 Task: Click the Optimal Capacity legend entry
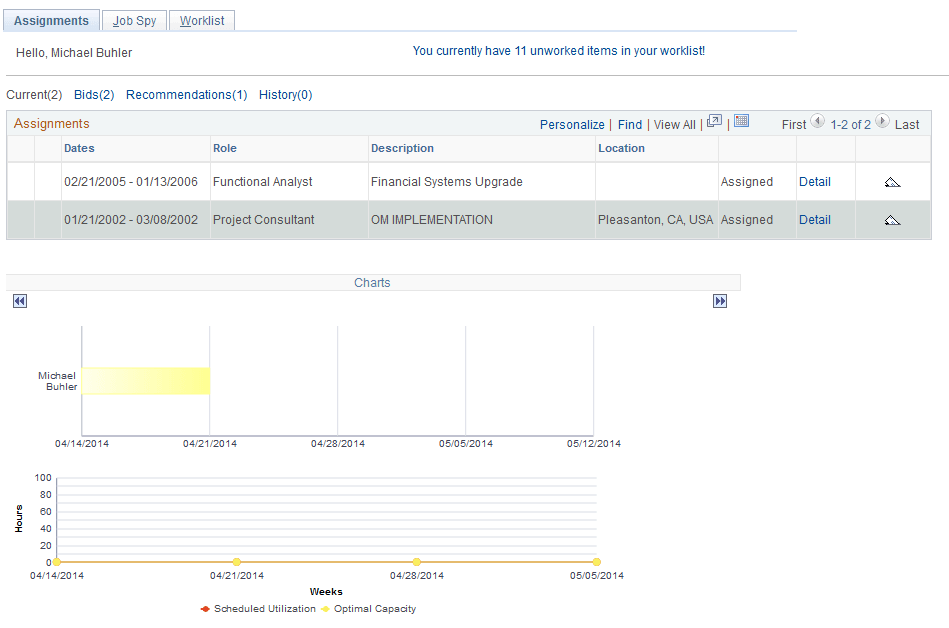[369, 609]
